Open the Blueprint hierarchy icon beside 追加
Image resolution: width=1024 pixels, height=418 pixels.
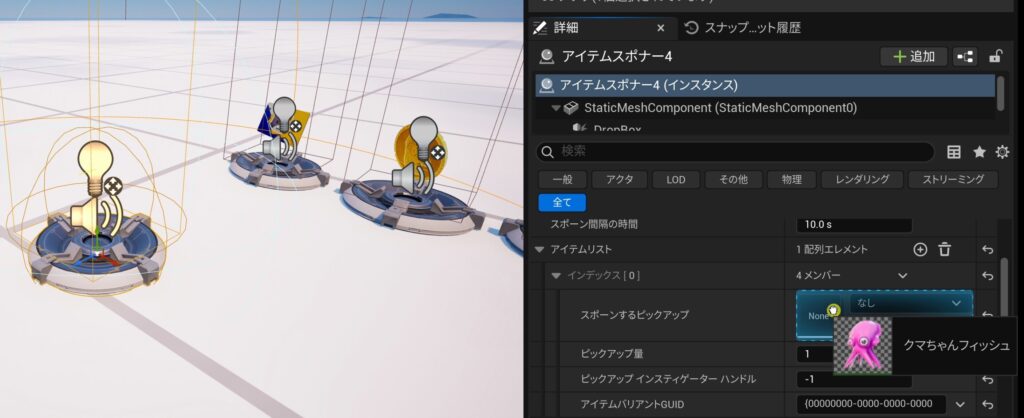pyautogui.click(x=966, y=57)
